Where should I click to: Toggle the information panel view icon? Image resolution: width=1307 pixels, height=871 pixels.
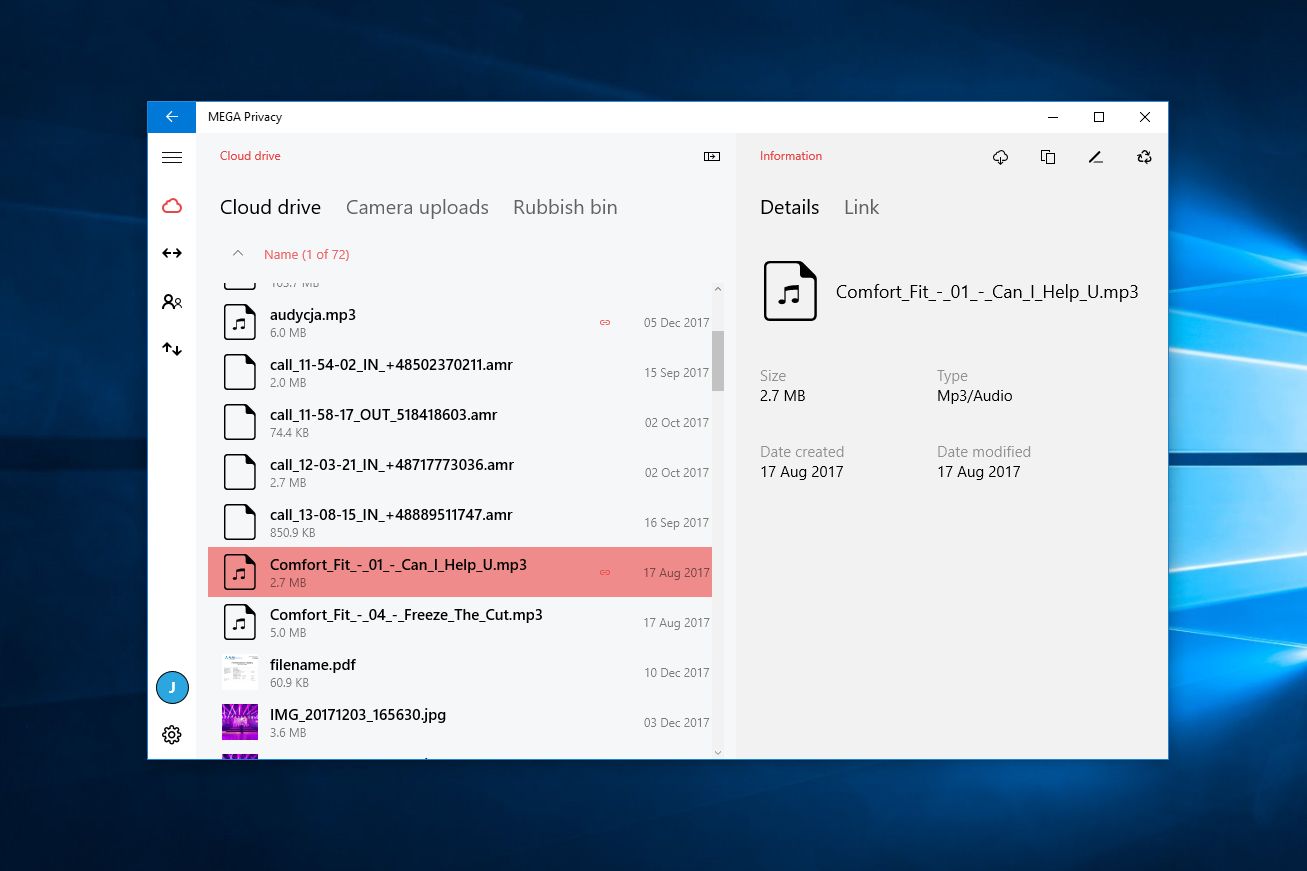[712, 157]
